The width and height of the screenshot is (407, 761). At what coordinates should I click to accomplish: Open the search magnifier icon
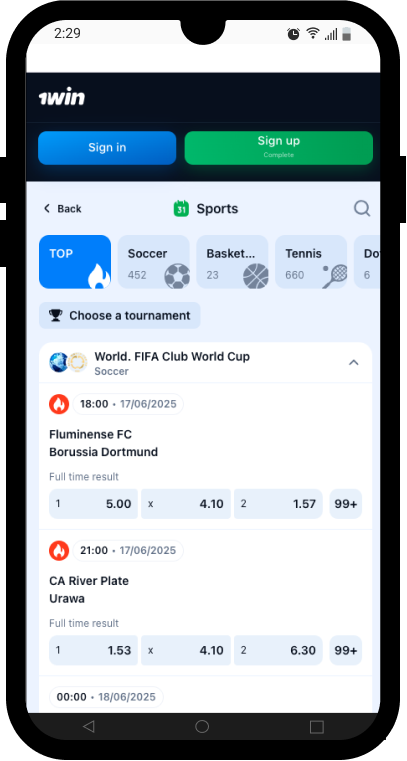pyautogui.click(x=362, y=209)
